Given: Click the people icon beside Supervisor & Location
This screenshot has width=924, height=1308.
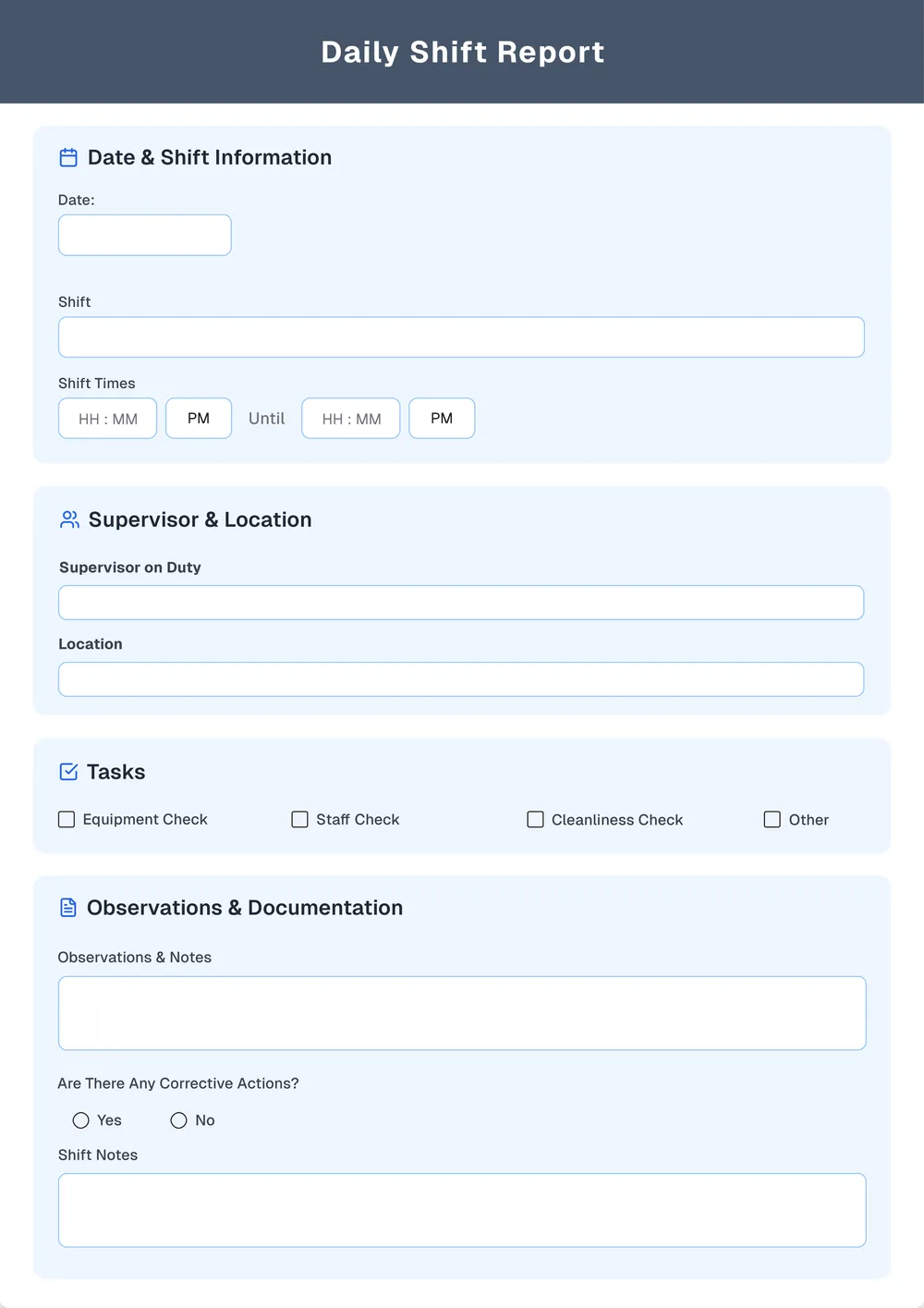Looking at the screenshot, I should click(x=68, y=520).
